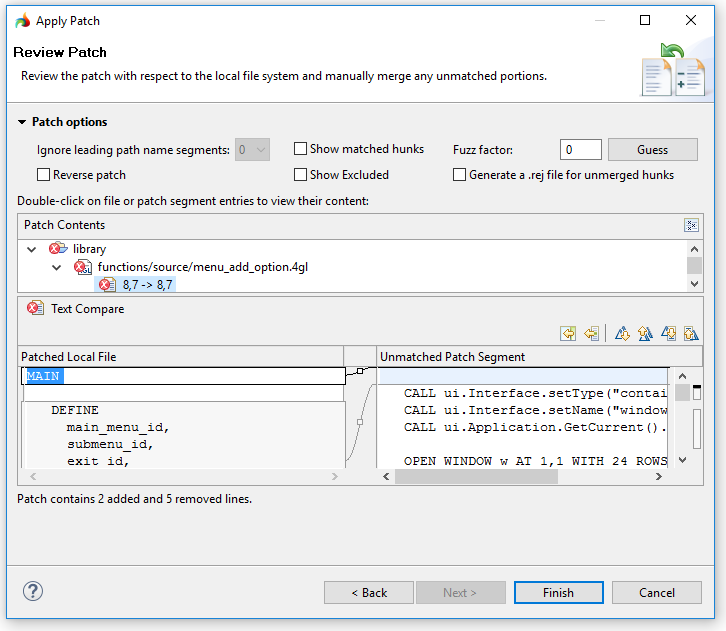Go to the next difference

tap(622, 333)
